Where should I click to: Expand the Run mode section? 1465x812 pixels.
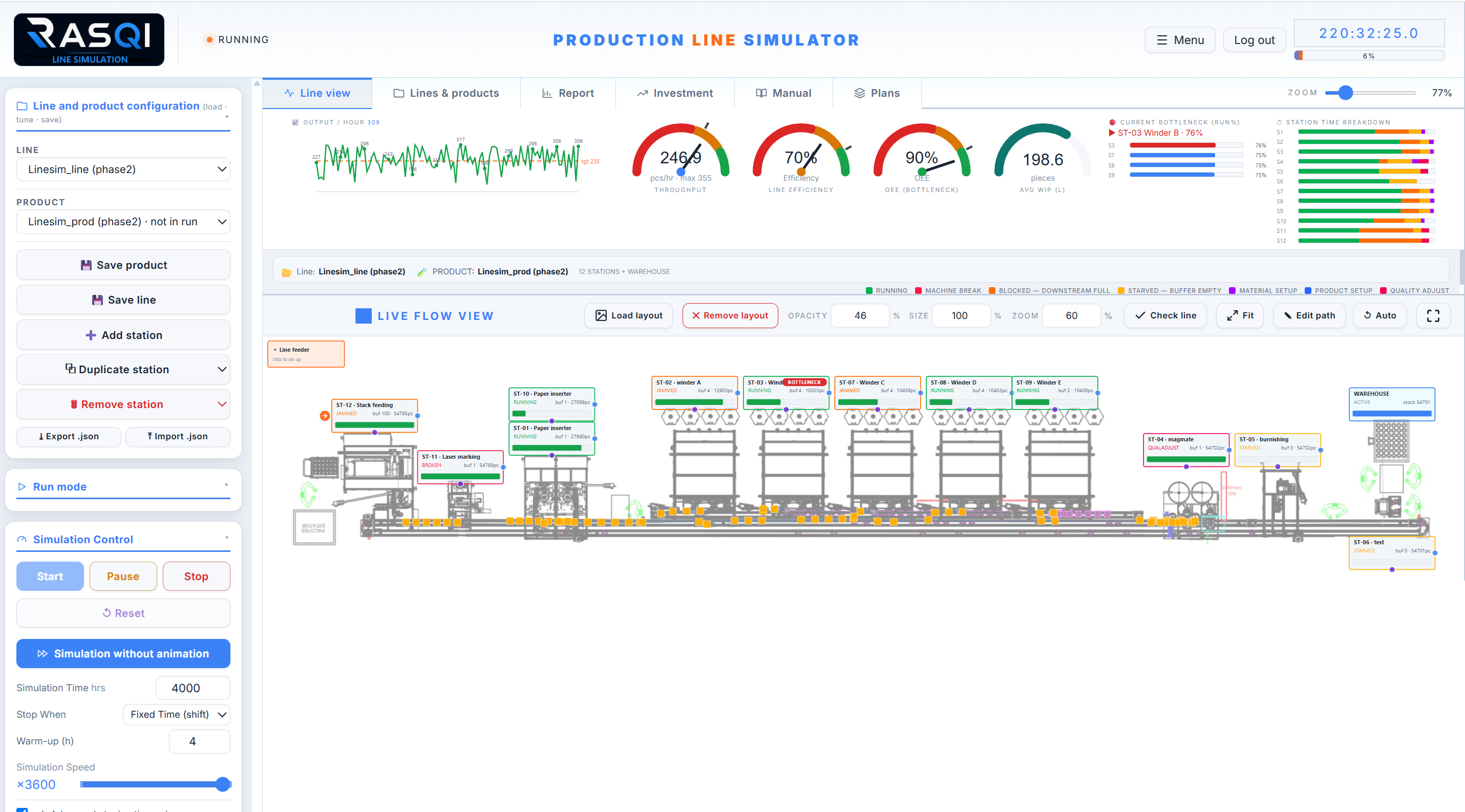[x=226, y=484]
